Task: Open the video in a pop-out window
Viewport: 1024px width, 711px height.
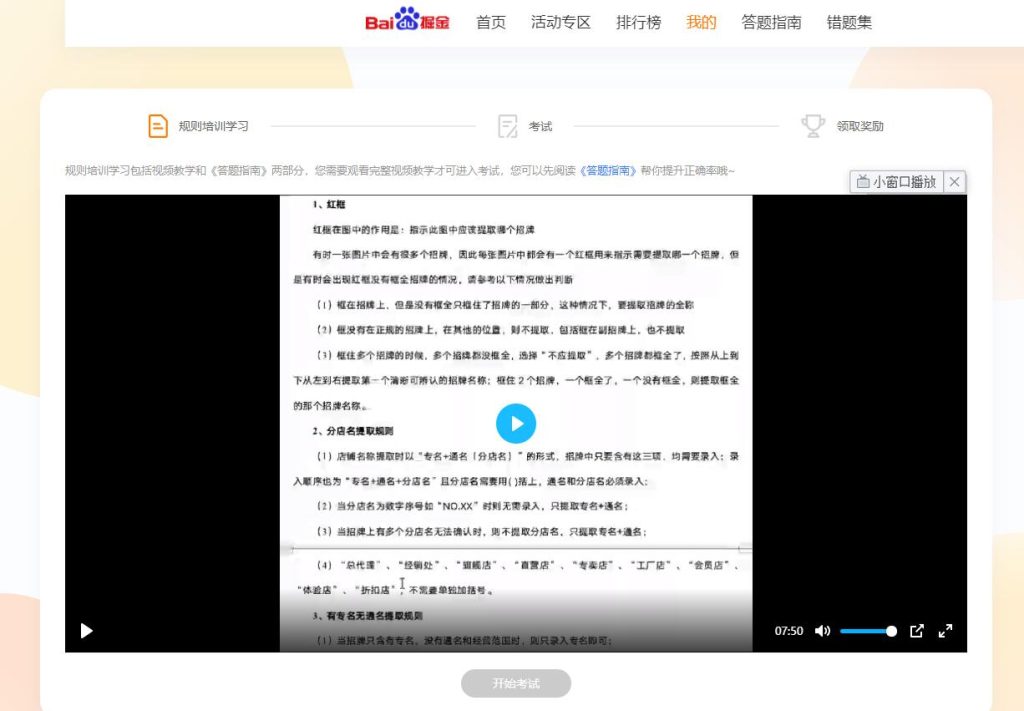Action: pos(917,631)
